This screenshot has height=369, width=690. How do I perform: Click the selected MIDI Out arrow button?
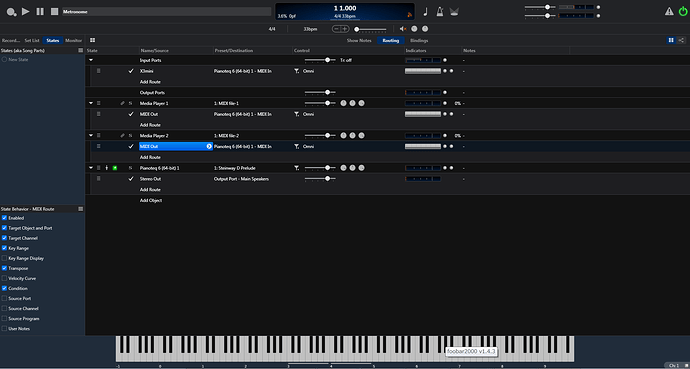tap(209, 146)
